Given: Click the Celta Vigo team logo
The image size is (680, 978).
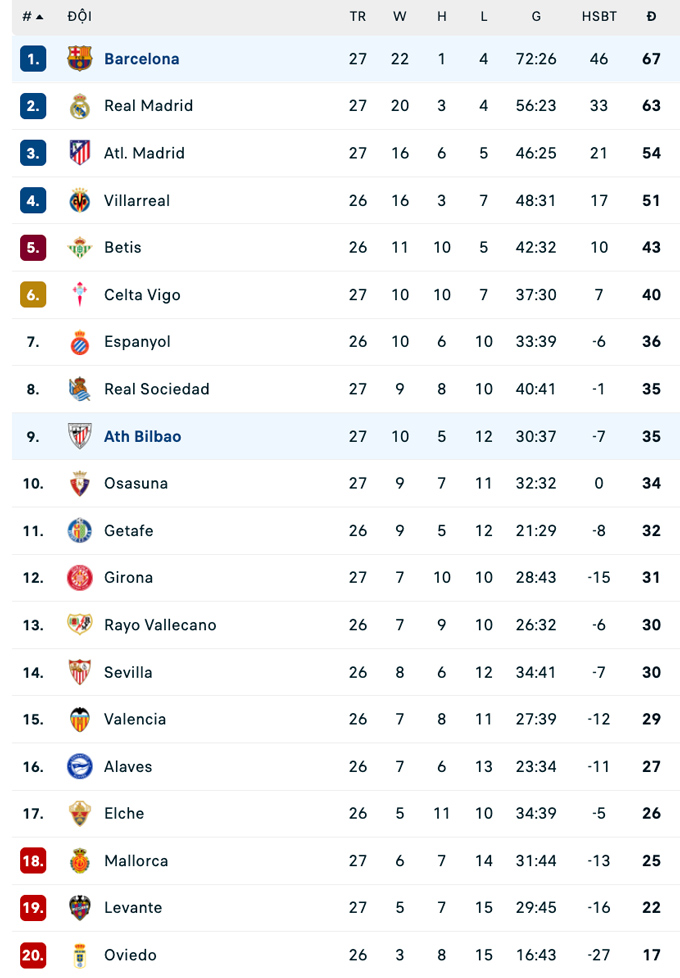Looking at the screenshot, I should [80, 295].
